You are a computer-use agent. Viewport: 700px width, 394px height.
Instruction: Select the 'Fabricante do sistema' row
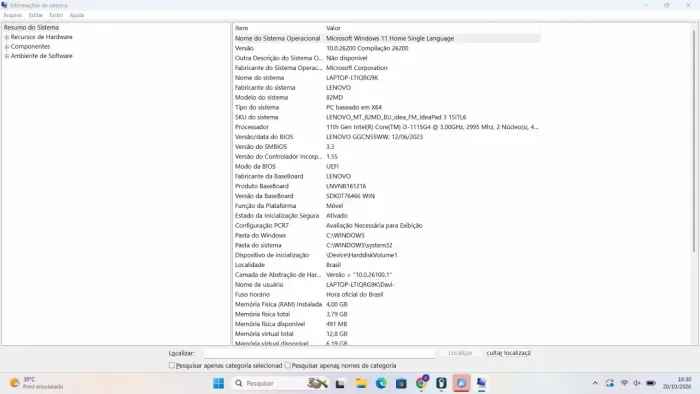click(x=387, y=87)
